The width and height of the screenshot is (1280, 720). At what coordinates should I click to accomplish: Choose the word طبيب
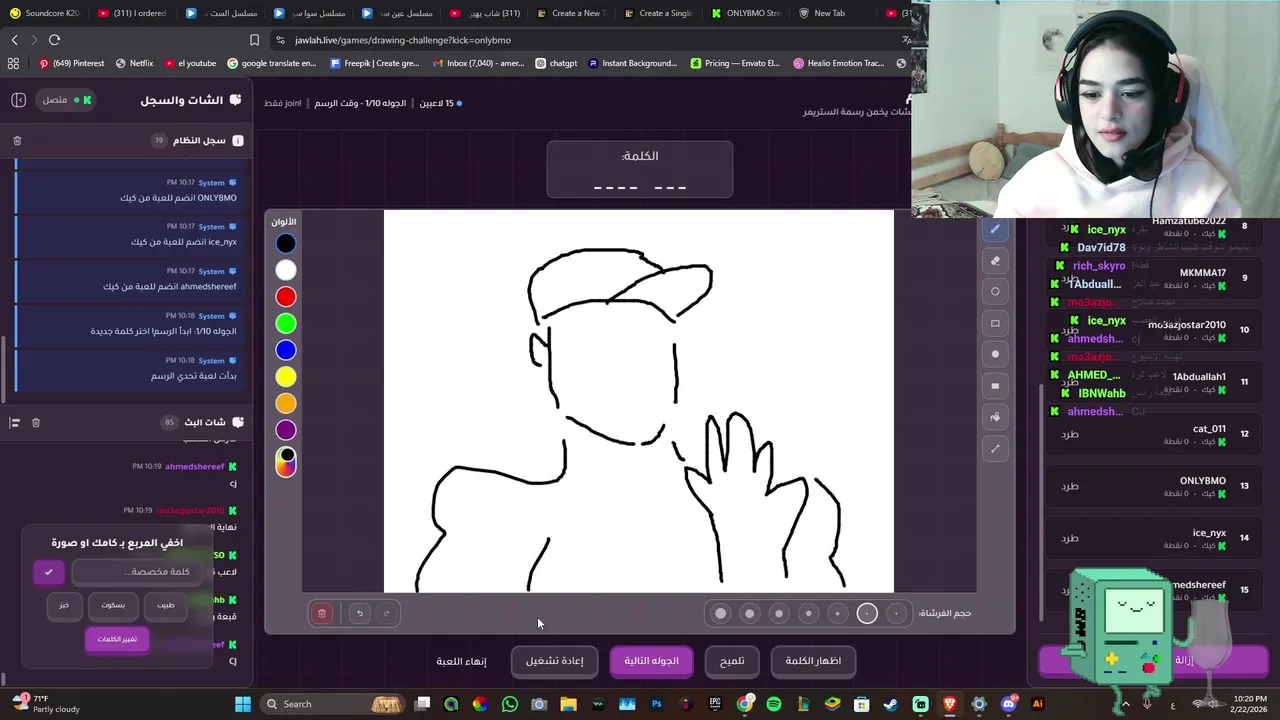pyautogui.click(x=165, y=605)
